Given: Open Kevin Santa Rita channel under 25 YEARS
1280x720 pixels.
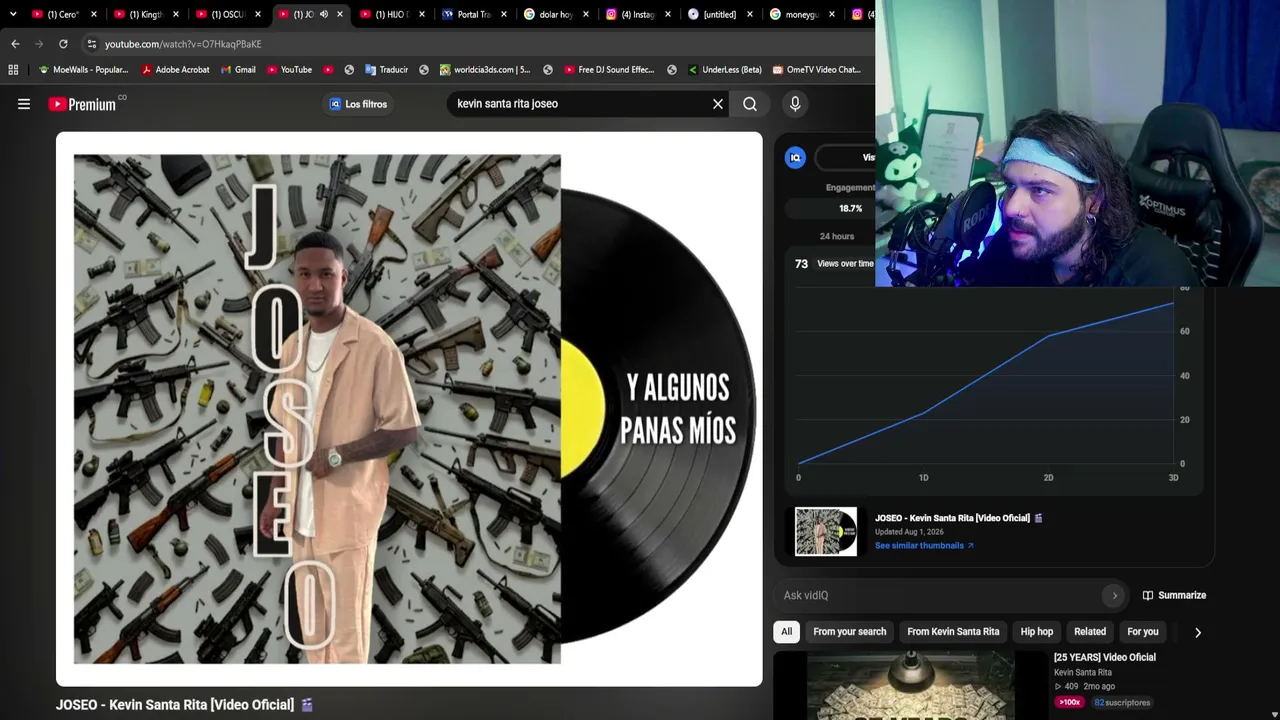Looking at the screenshot, I should [x=1083, y=673].
